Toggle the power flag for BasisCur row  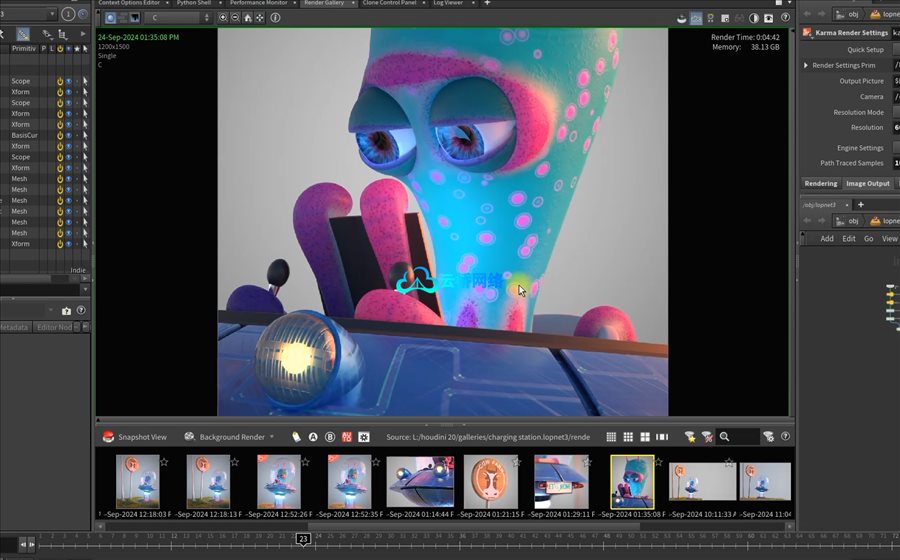[60, 135]
